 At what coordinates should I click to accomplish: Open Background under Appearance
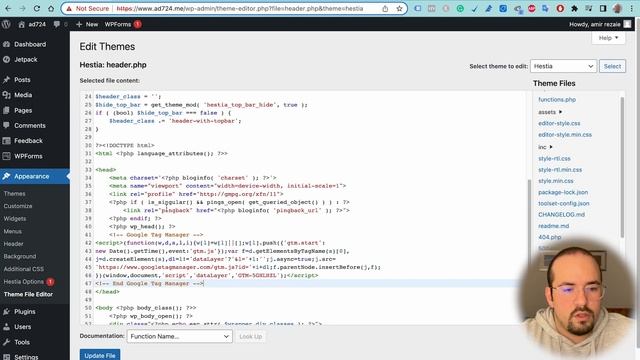[20, 256]
